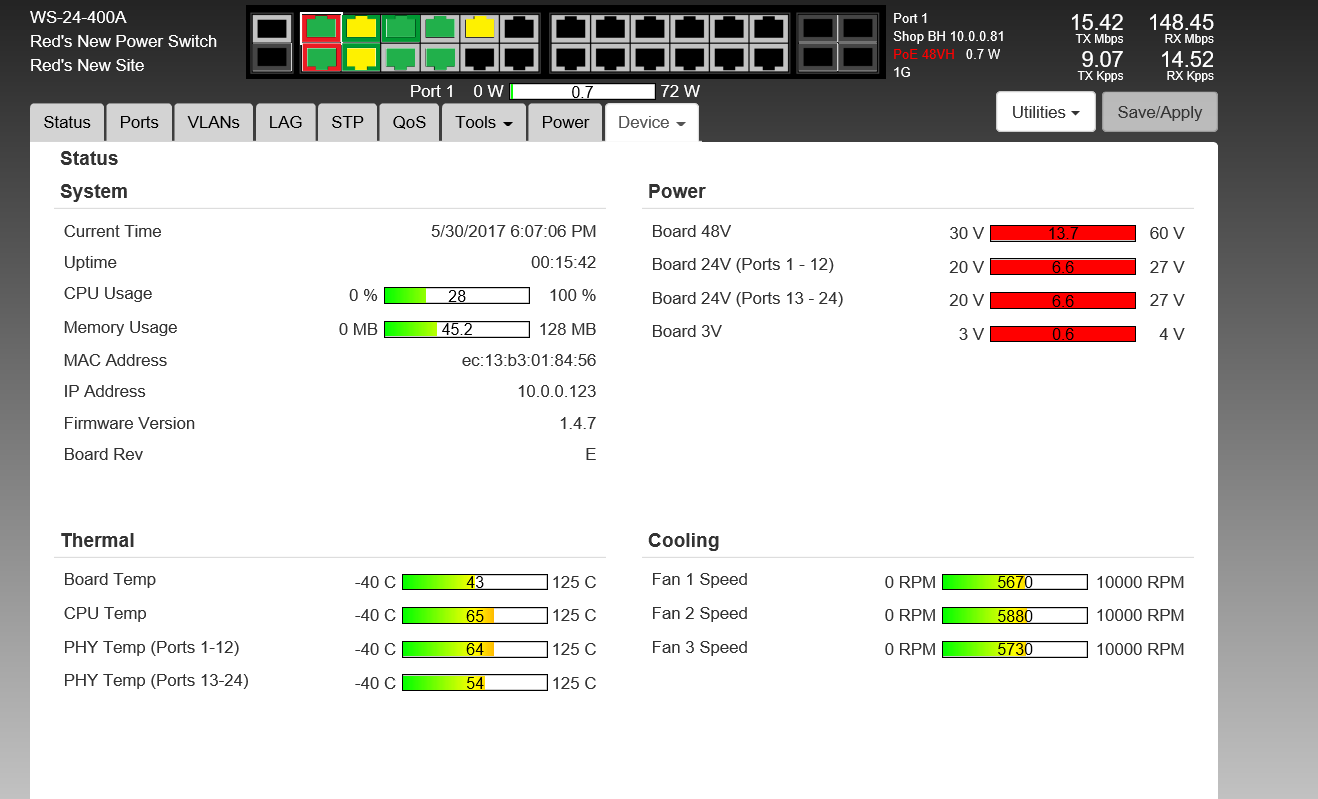The width and height of the screenshot is (1318, 799).
Task: Click the CPU Usage progress bar
Action: [x=456, y=296]
